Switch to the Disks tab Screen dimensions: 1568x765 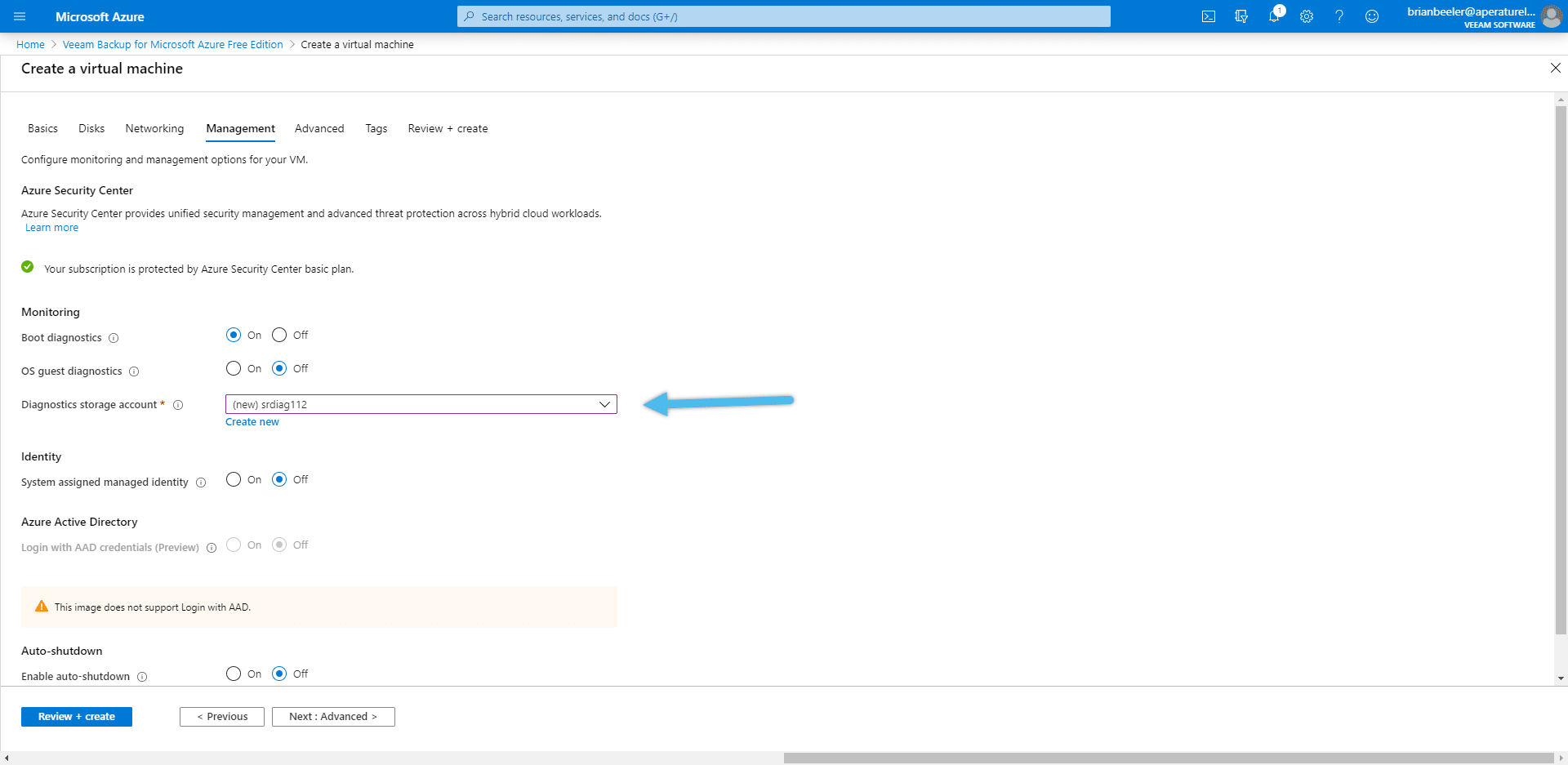91,128
